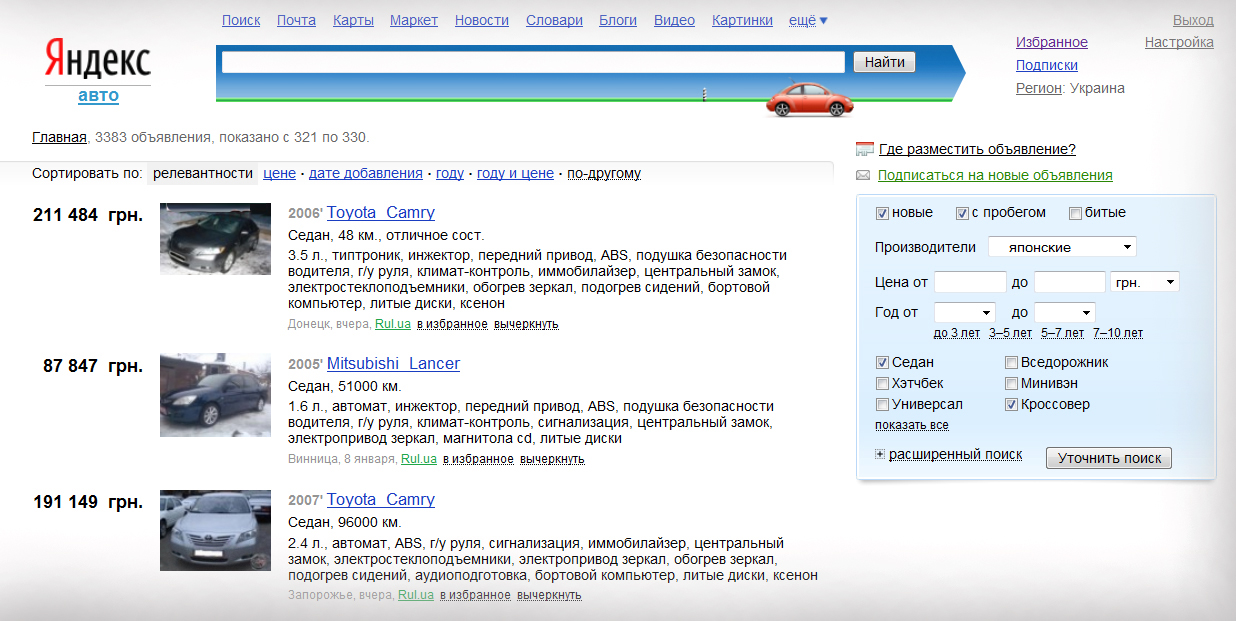The height and width of the screenshot is (621, 1236).
Task: Open Карты in top navigation
Action: pyautogui.click(x=353, y=20)
